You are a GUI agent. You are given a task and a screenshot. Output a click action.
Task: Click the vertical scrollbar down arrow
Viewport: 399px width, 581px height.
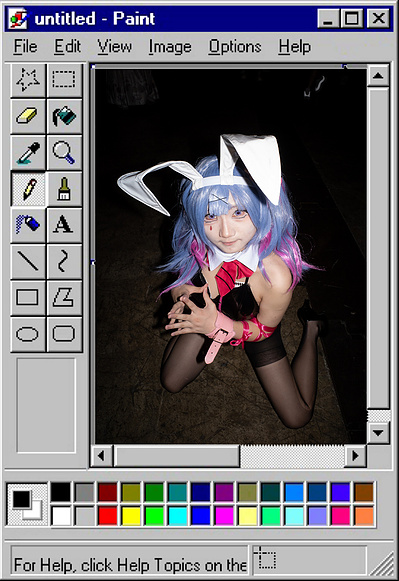[x=378, y=433]
